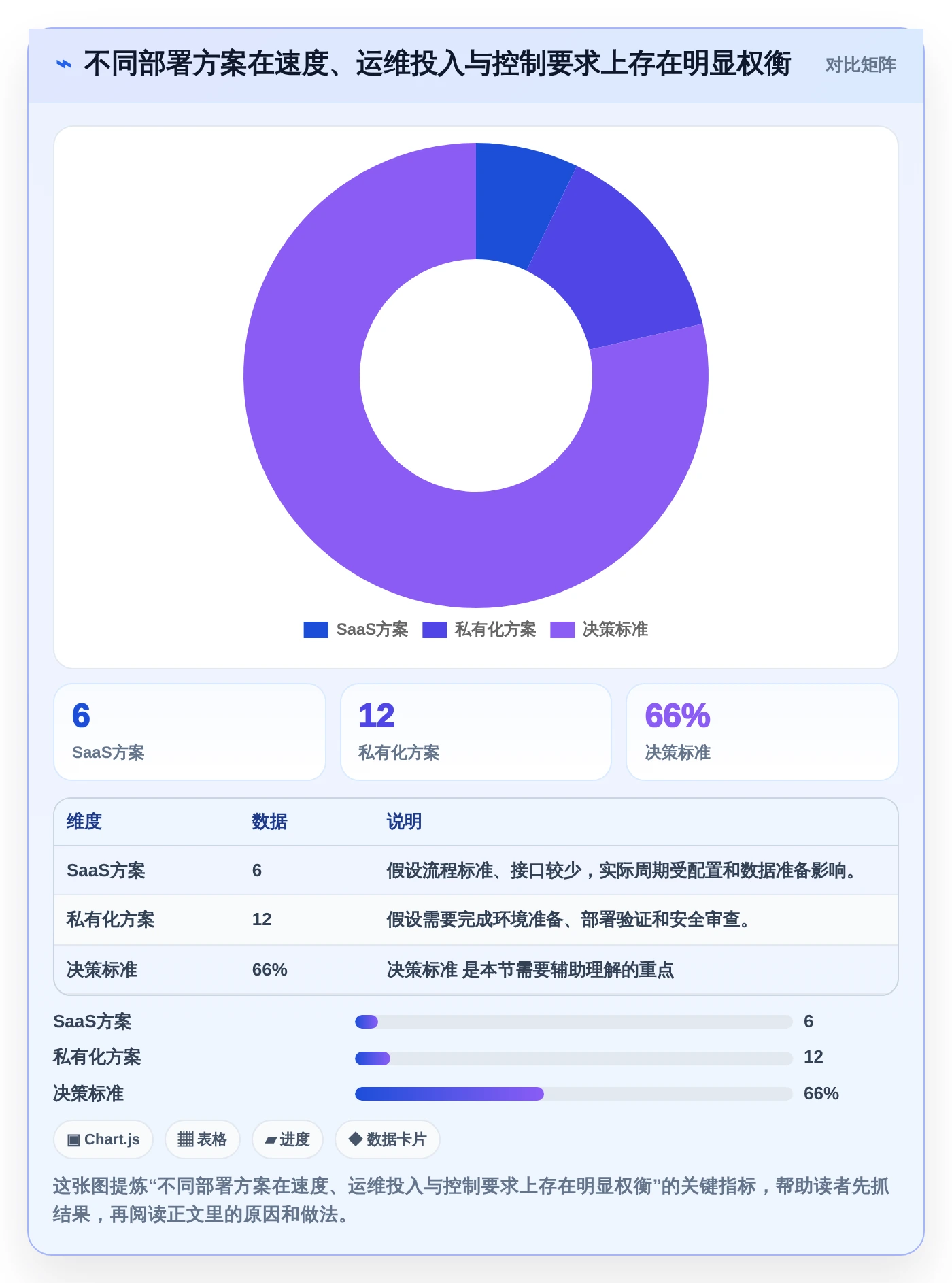952x1283 pixels.
Task: Click the 决策标准 progress bar
Action: [x=573, y=1094]
